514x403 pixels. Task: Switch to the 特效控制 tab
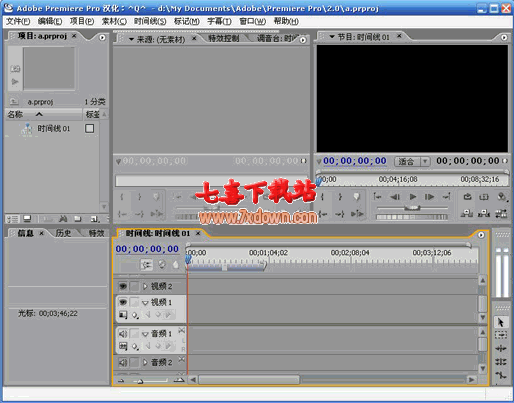point(224,38)
